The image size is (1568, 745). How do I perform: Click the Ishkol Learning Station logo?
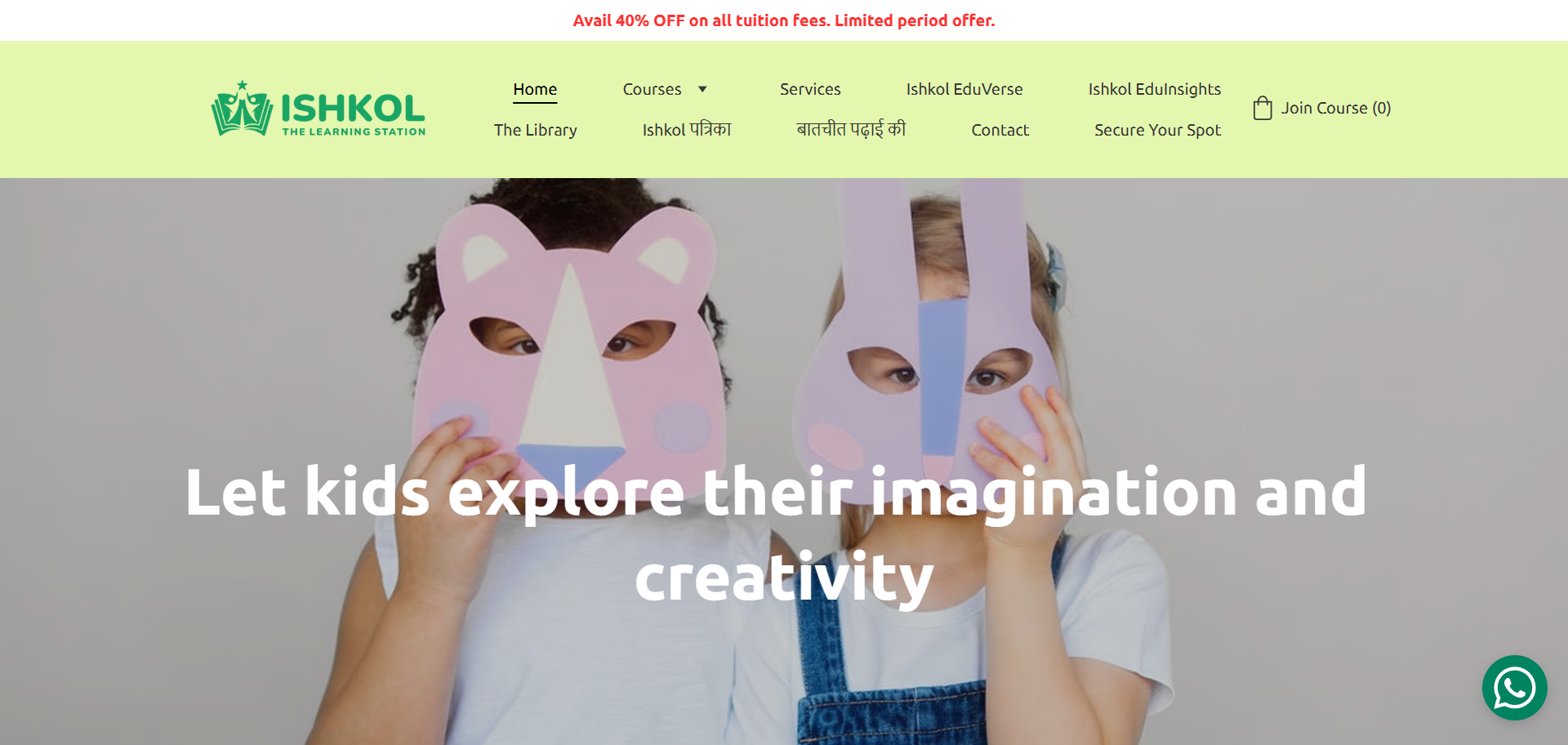point(318,109)
